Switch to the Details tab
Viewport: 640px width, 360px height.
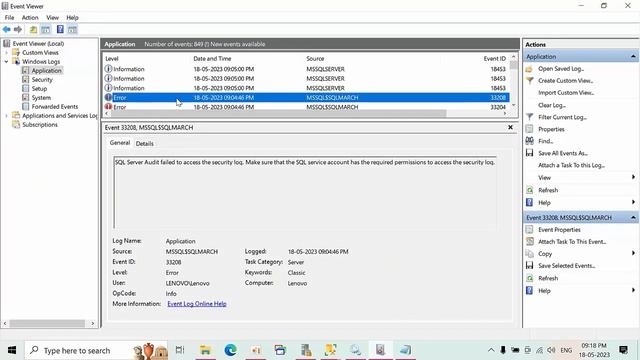[x=144, y=143]
